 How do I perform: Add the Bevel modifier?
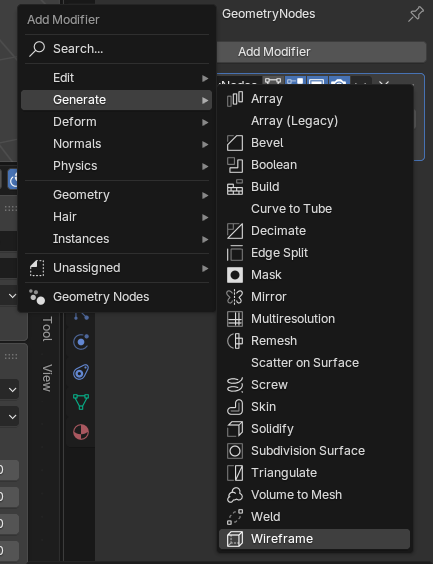pyautogui.click(x=314, y=143)
